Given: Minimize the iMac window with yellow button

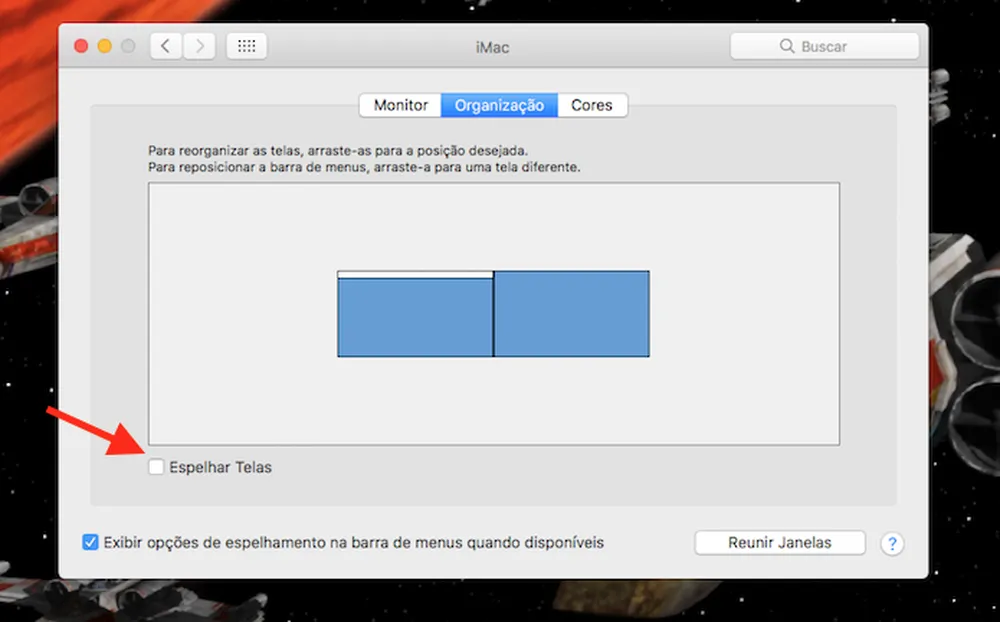Looking at the screenshot, I should tap(105, 46).
